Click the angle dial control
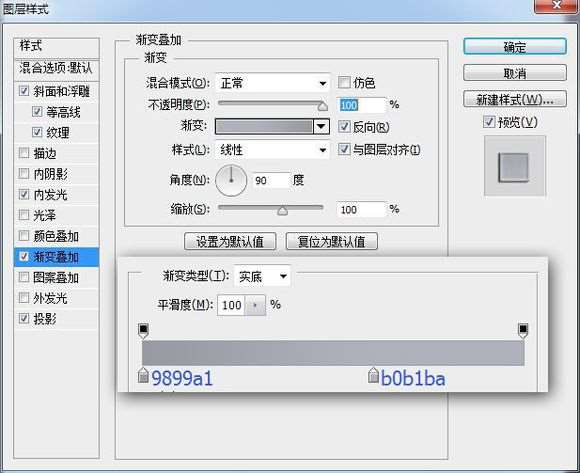580x473 pixels. tap(231, 180)
